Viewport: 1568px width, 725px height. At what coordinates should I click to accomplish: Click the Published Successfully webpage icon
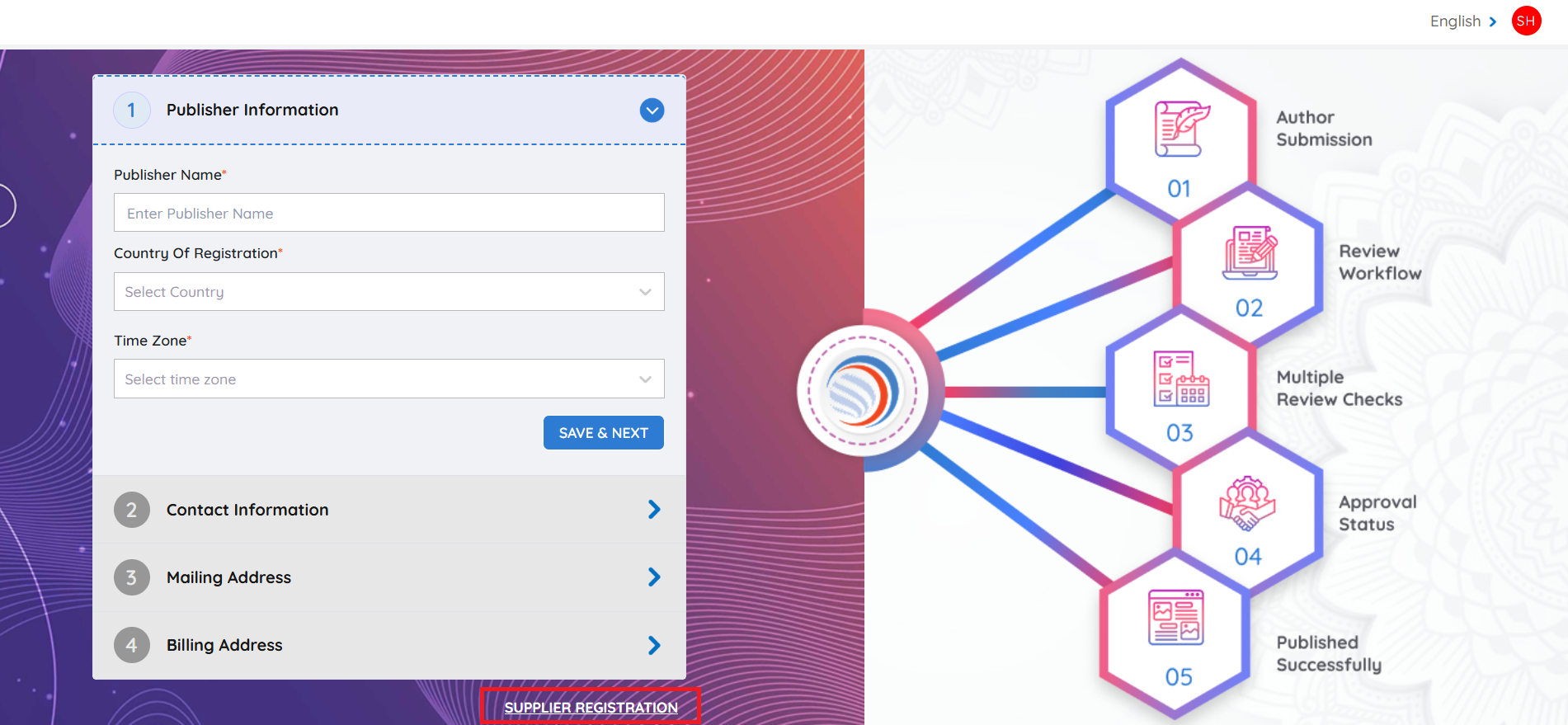1176,617
